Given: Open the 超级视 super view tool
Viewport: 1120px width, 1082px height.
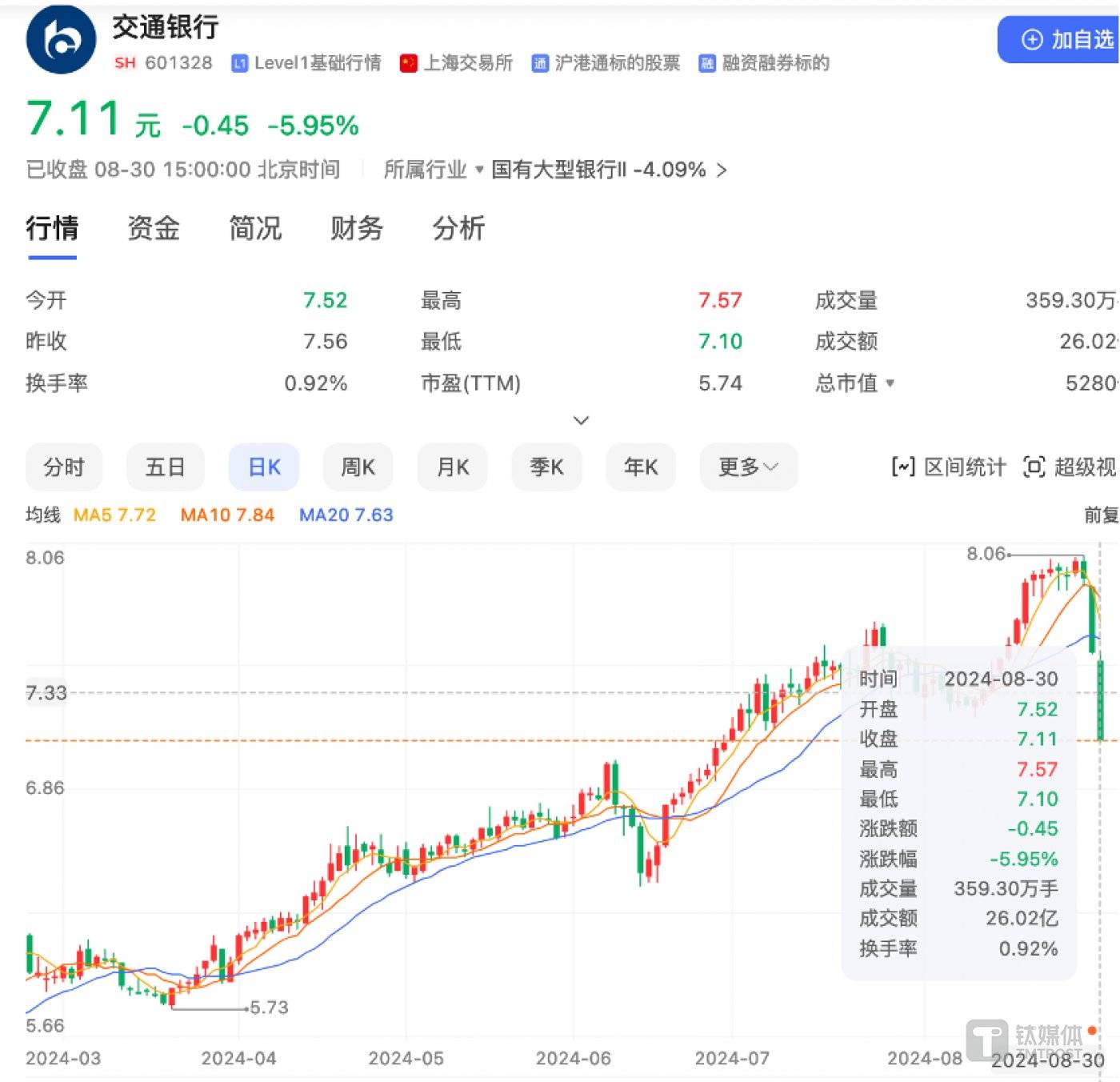Looking at the screenshot, I should pos(1064,467).
